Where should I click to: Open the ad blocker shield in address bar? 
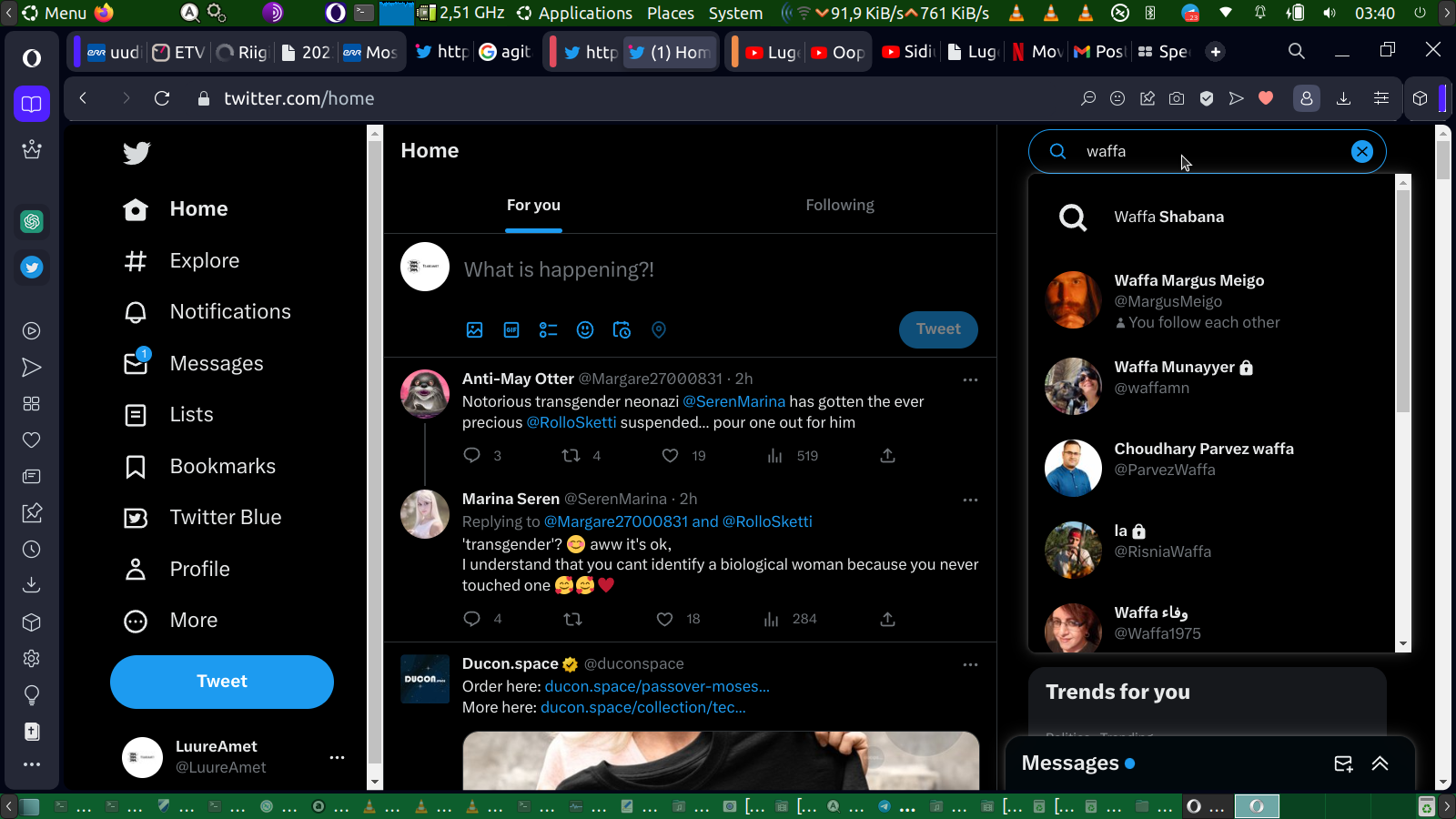pyautogui.click(x=1207, y=98)
